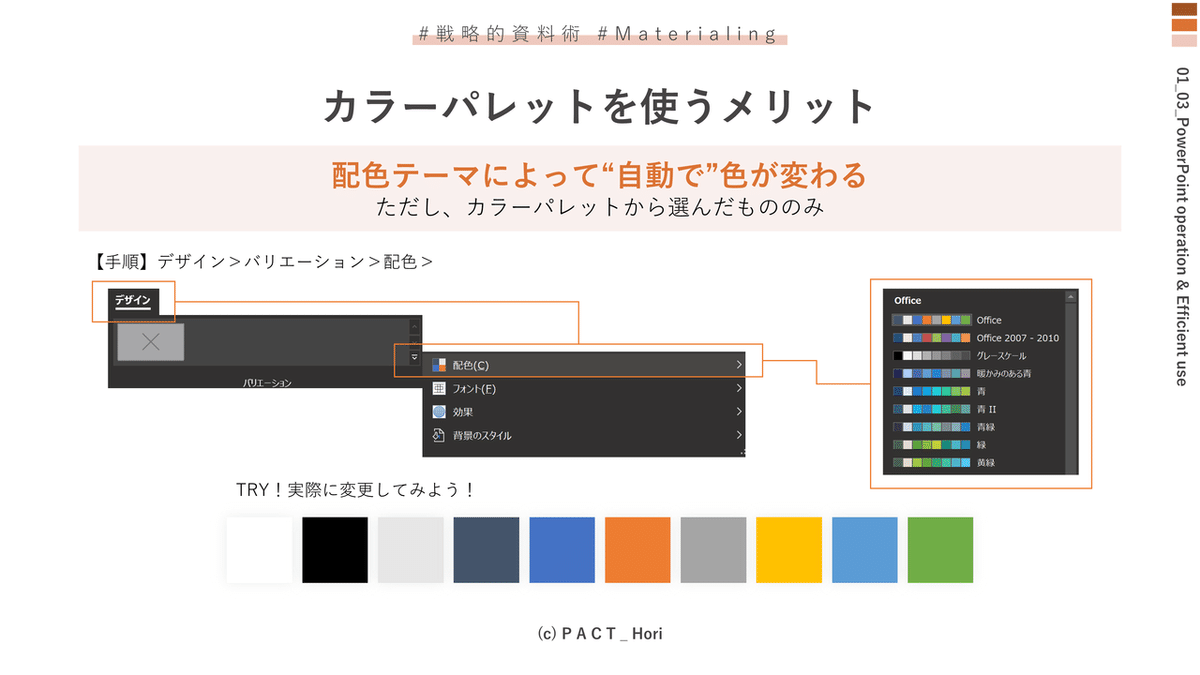This screenshot has height=675, width=1200.
Task: Click the light gray square beside black
Action: coord(410,550)
